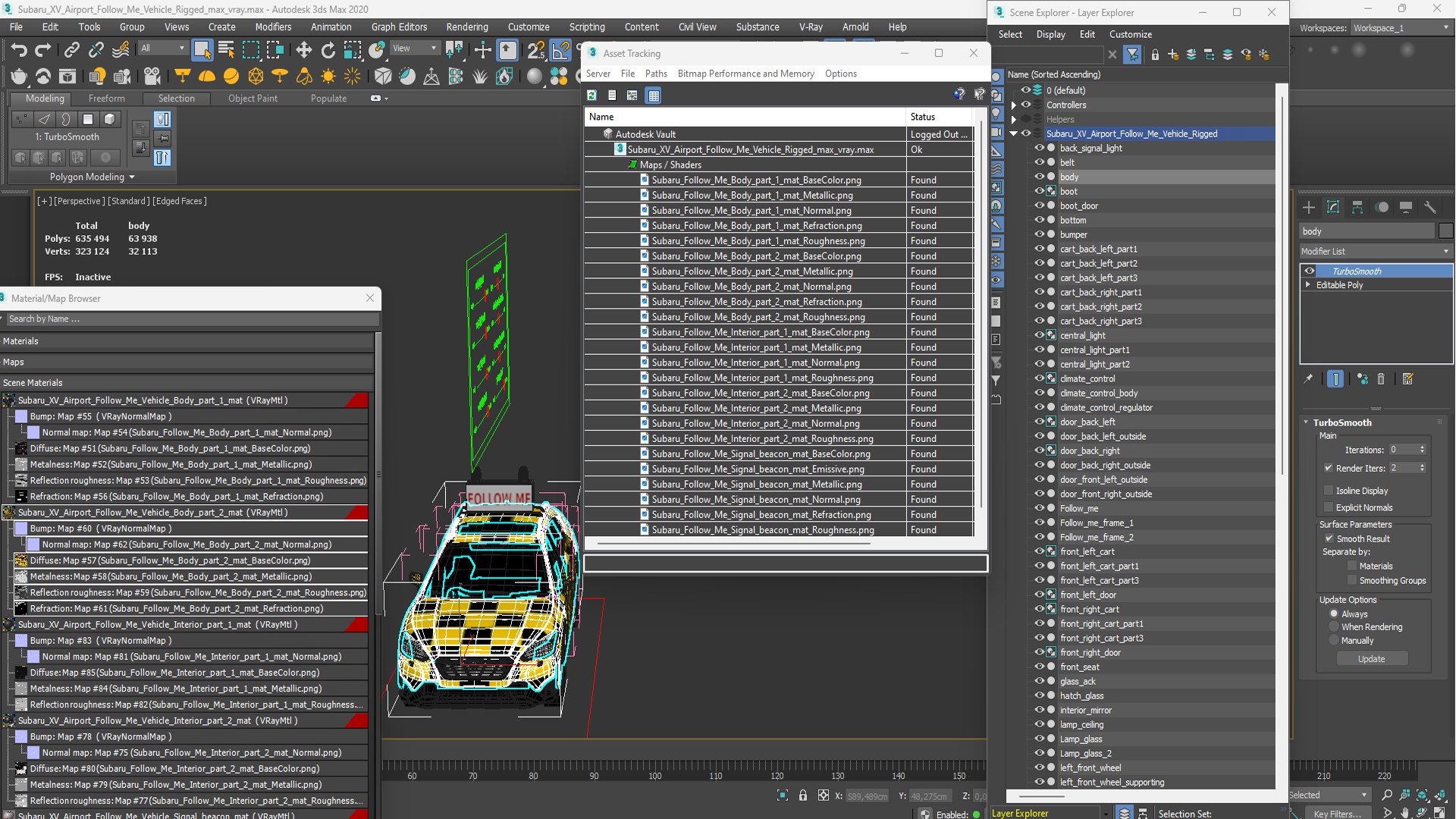Open the selection filter All dropdown
Image resolution: width=1456 pixels, height=819 pixels.
(x=163, y=49)
